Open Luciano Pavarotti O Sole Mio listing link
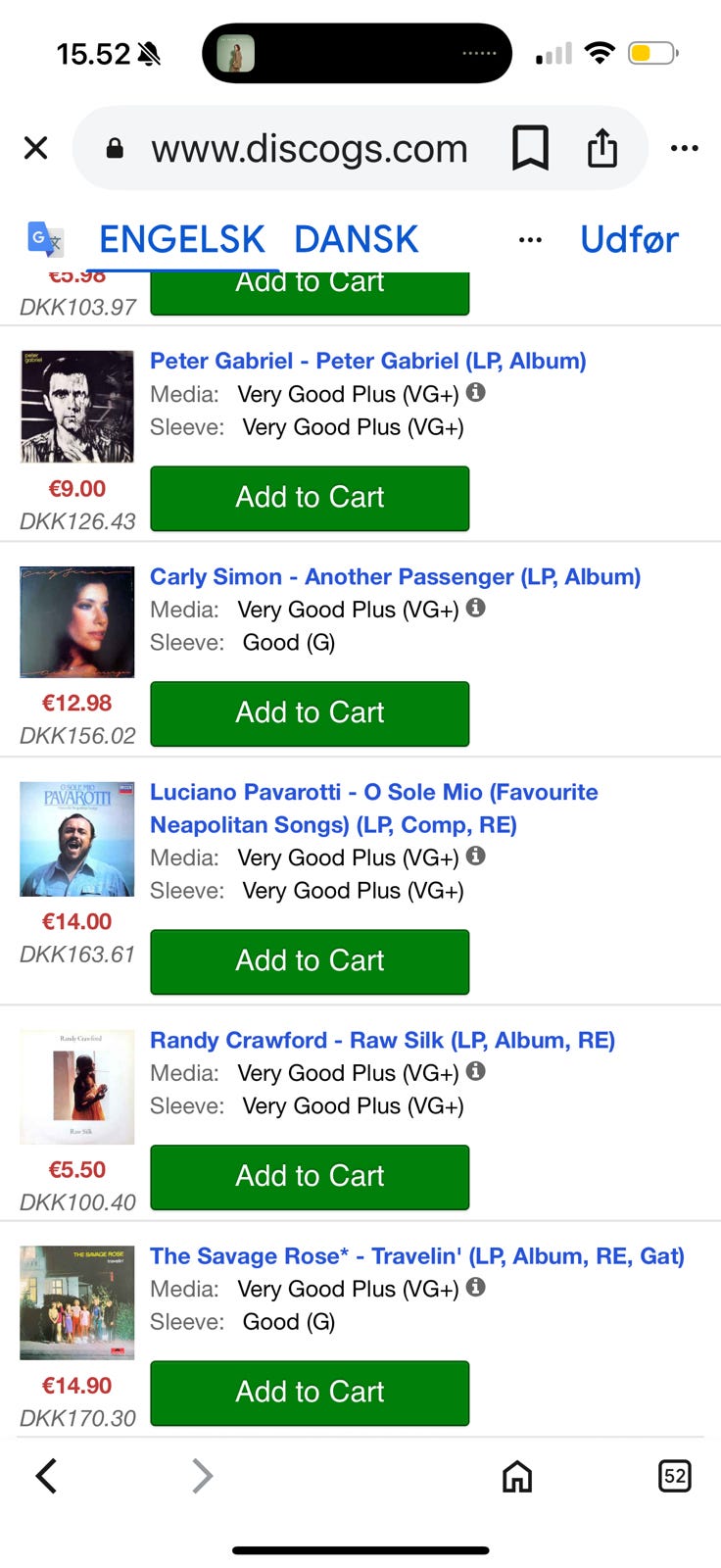Viewport: 721px width, 1568px height. pyautogui.click(x=373, y=808)
